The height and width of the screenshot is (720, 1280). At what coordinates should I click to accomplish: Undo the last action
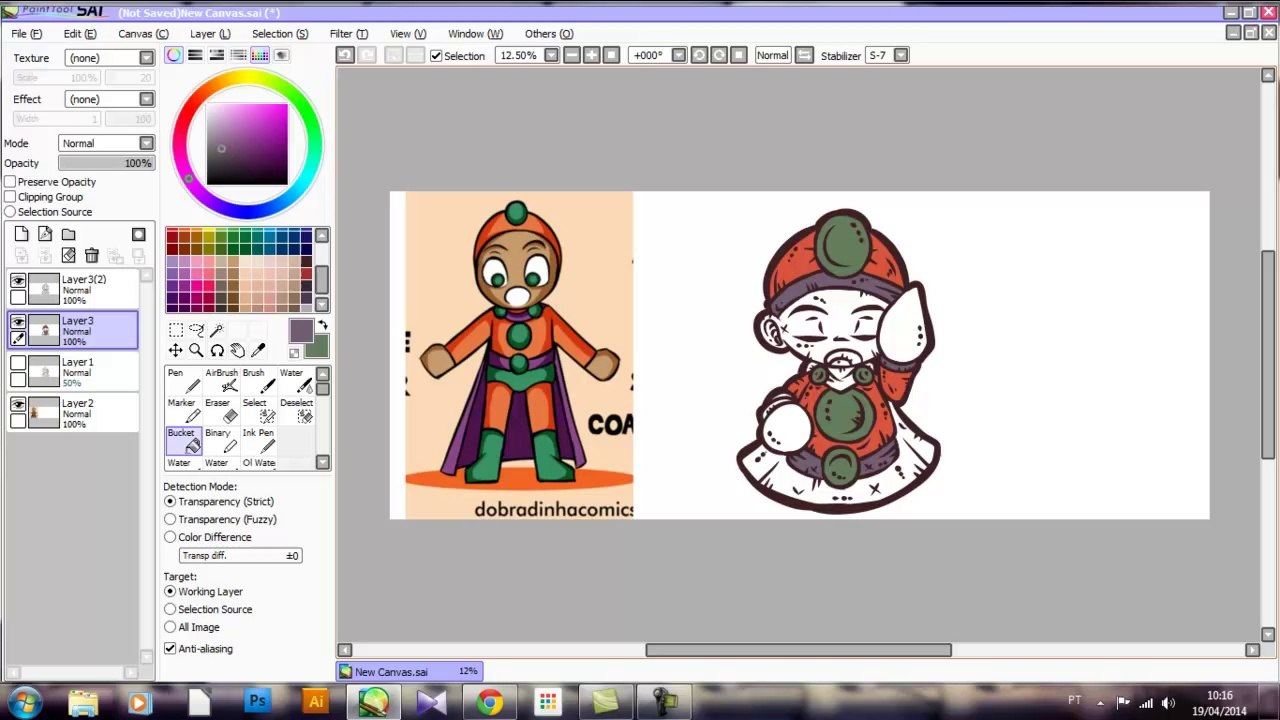(x=345, y=55)
